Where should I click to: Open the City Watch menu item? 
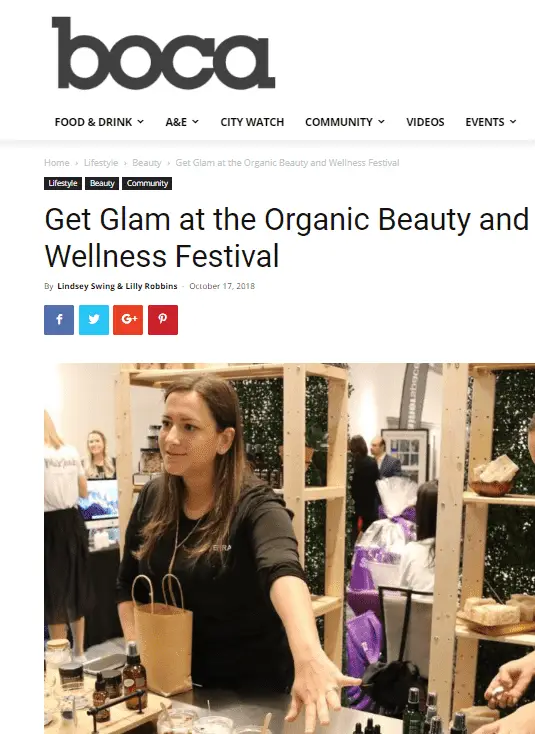click(x=252, y=122)
